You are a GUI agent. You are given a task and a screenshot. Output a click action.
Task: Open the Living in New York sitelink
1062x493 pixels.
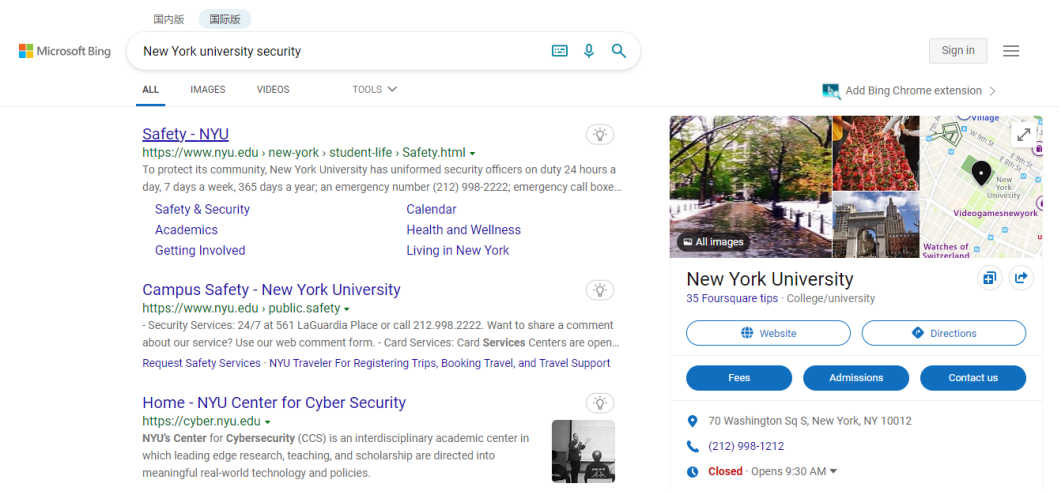(x=457, y=250)
